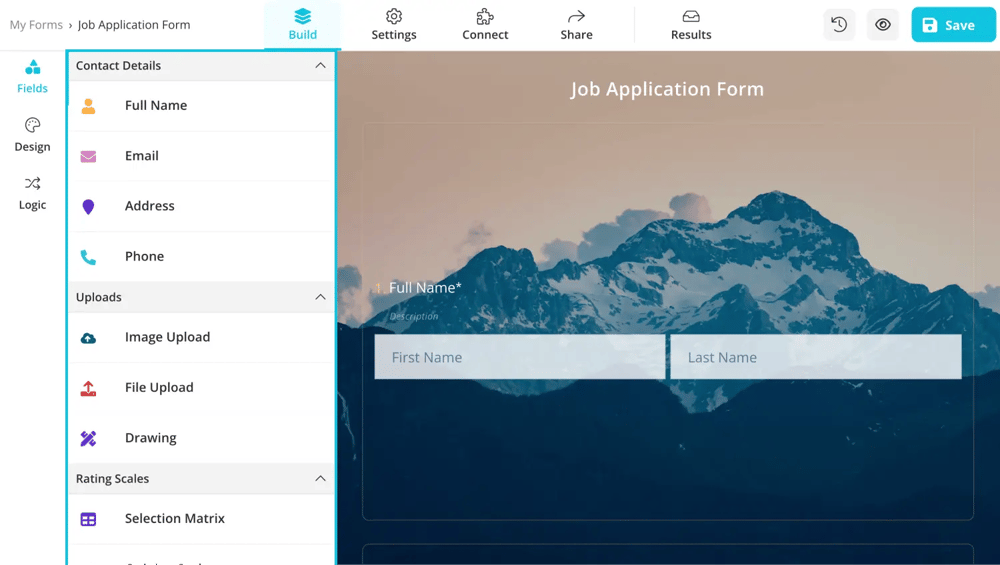Open the Settings tab
Image resolution: width=1000 pixels, height=565 pixels.
pyautogui.click(x=393, y=25)
